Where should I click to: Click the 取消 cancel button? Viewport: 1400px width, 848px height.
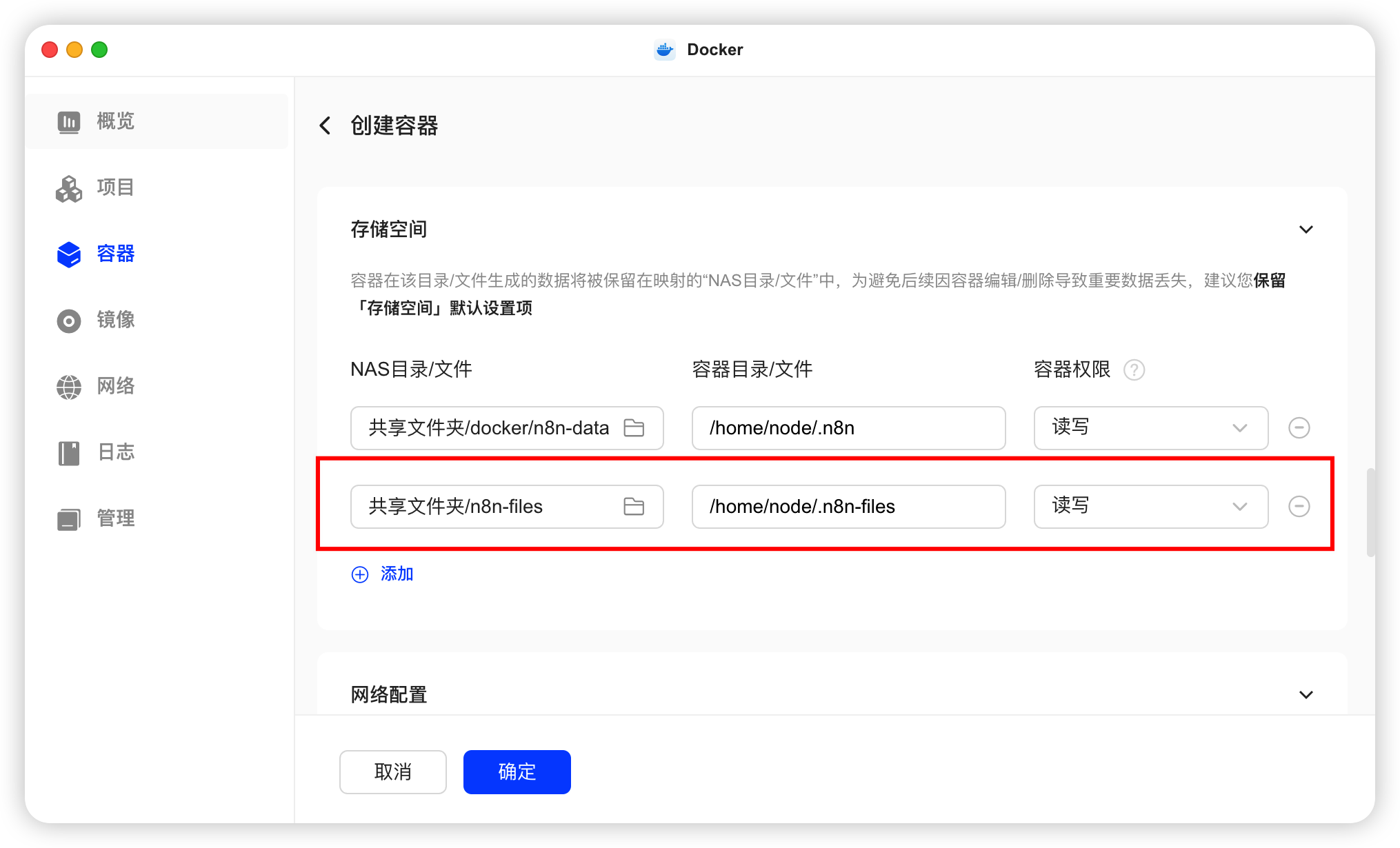tap(392, 772)
